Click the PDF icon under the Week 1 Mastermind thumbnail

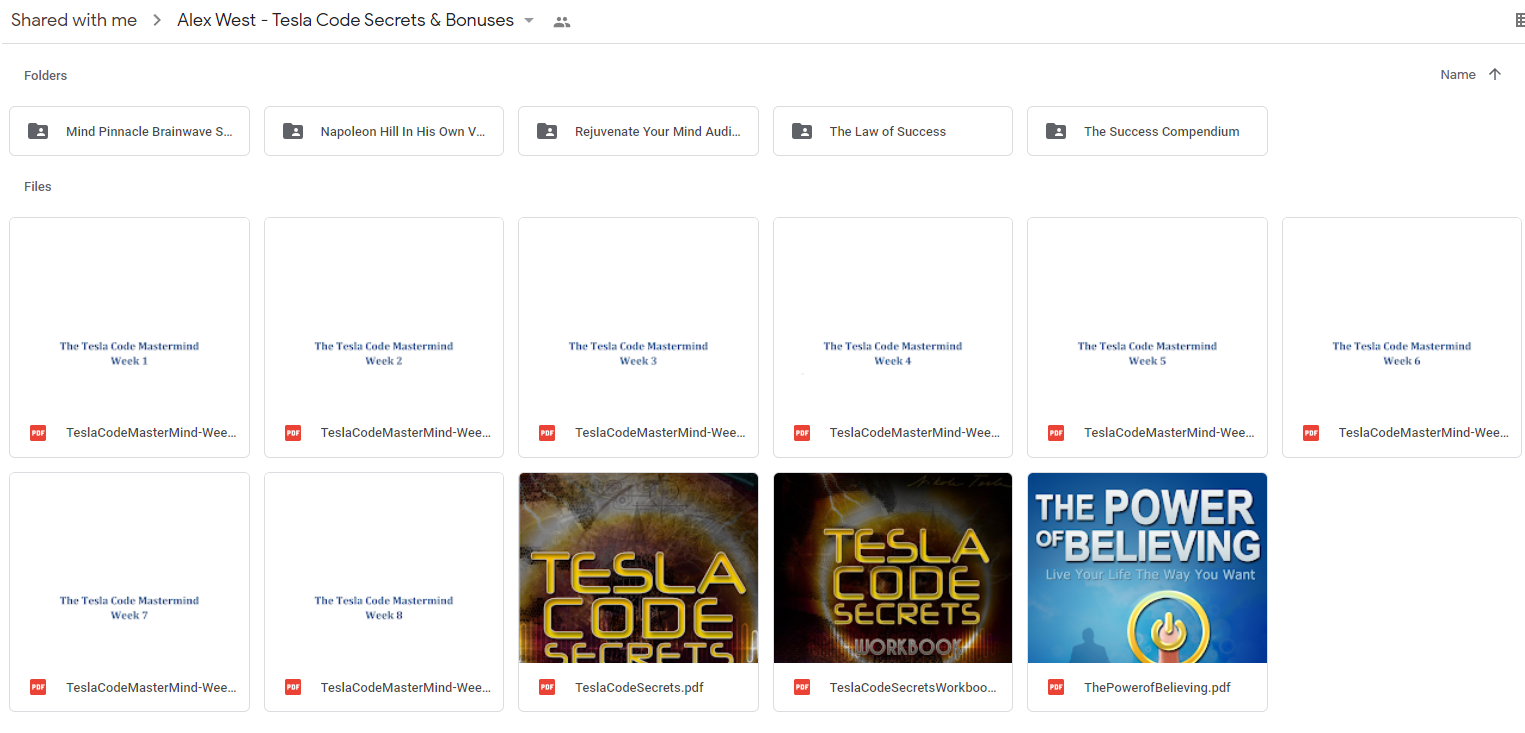pyautogui.click(x=38, y=433)
